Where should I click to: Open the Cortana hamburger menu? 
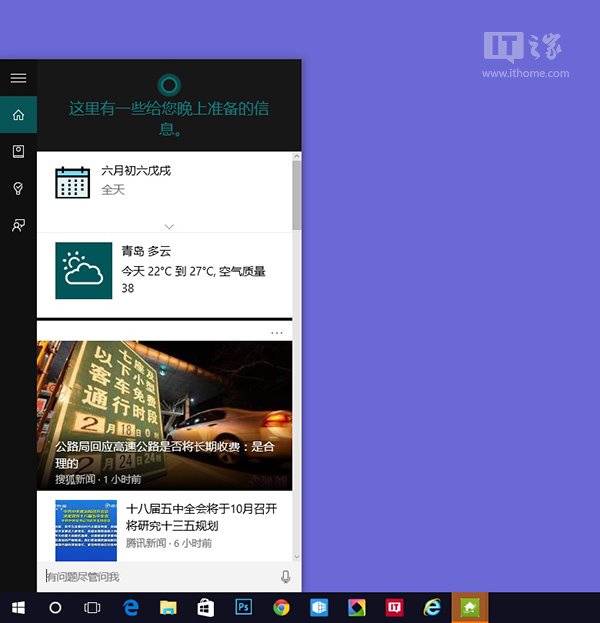point(18,78)
